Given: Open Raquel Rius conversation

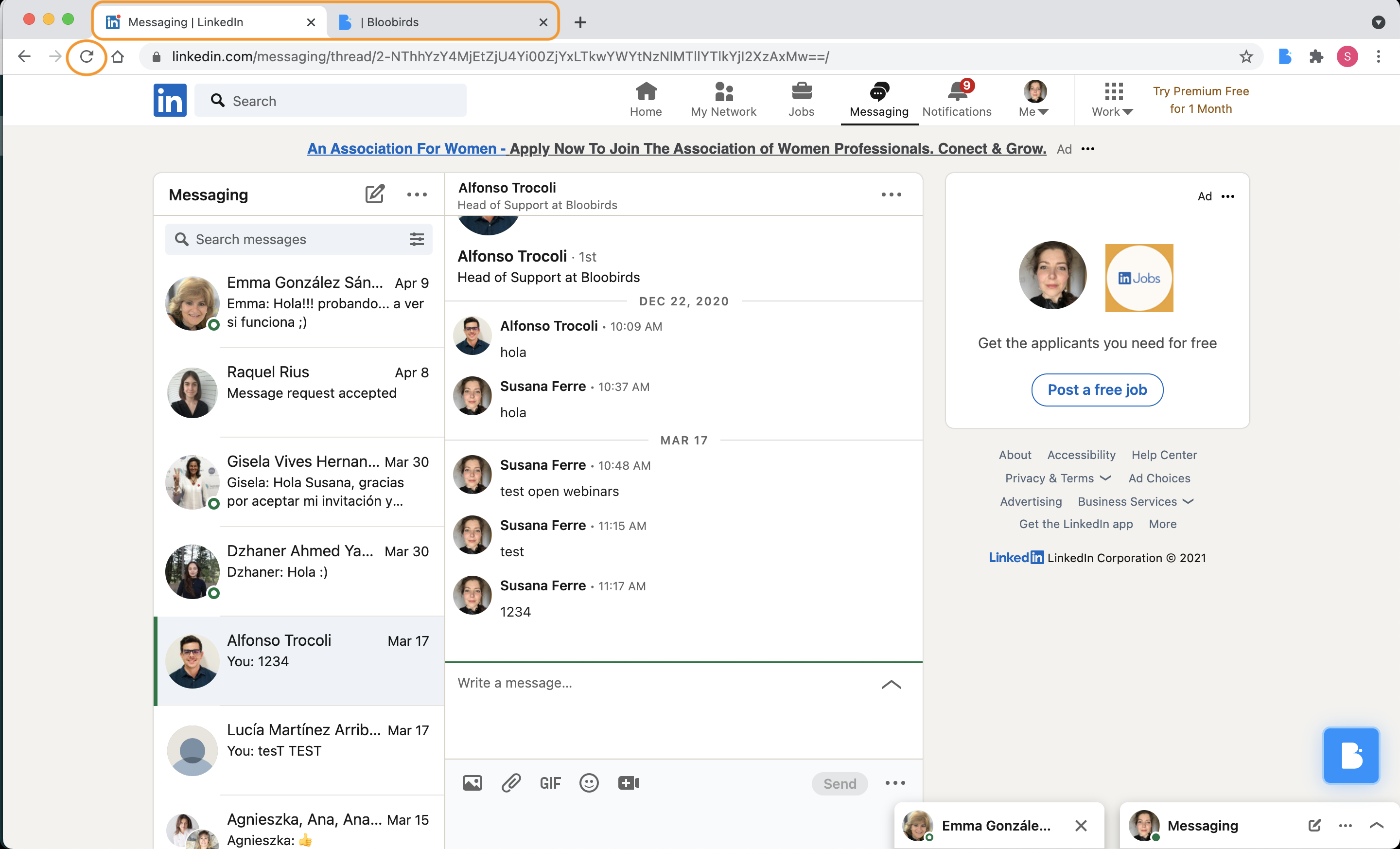Looking at the screenshot, I should [299, 392].
